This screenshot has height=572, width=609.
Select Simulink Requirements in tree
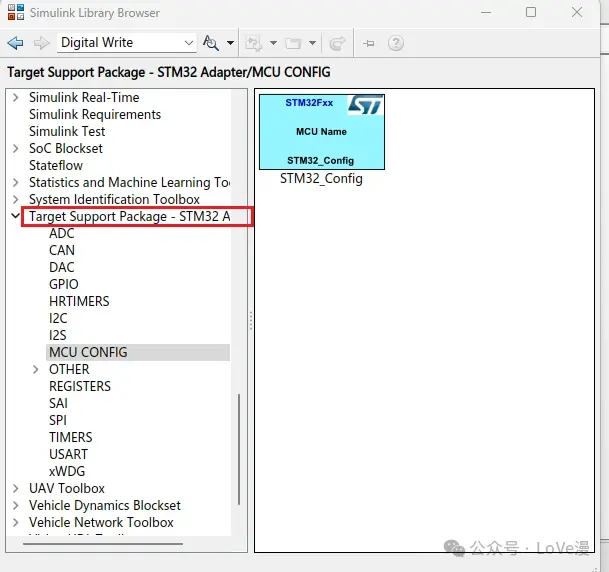coord(95,115)
